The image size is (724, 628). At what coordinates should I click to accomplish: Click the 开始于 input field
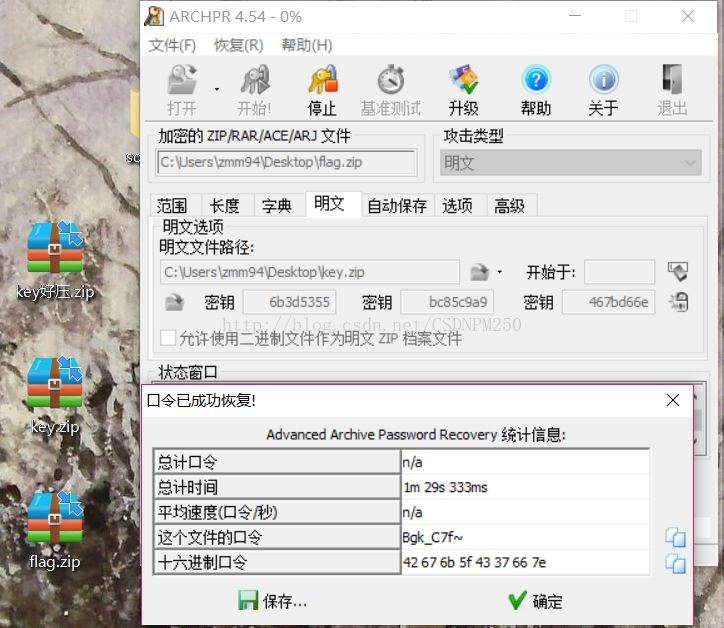619,272
